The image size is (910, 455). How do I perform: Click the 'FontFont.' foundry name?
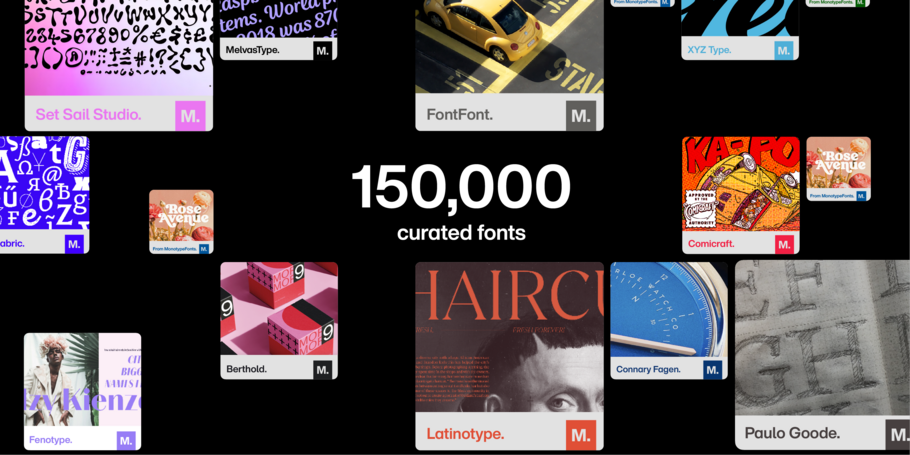460,114
